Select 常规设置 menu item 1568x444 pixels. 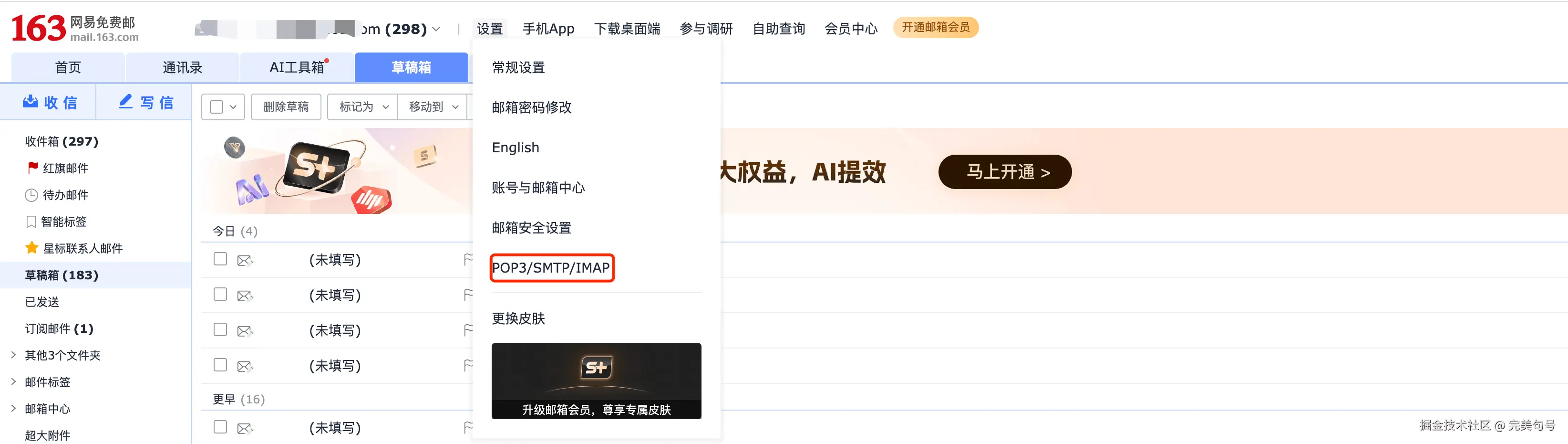click(518, 68)
